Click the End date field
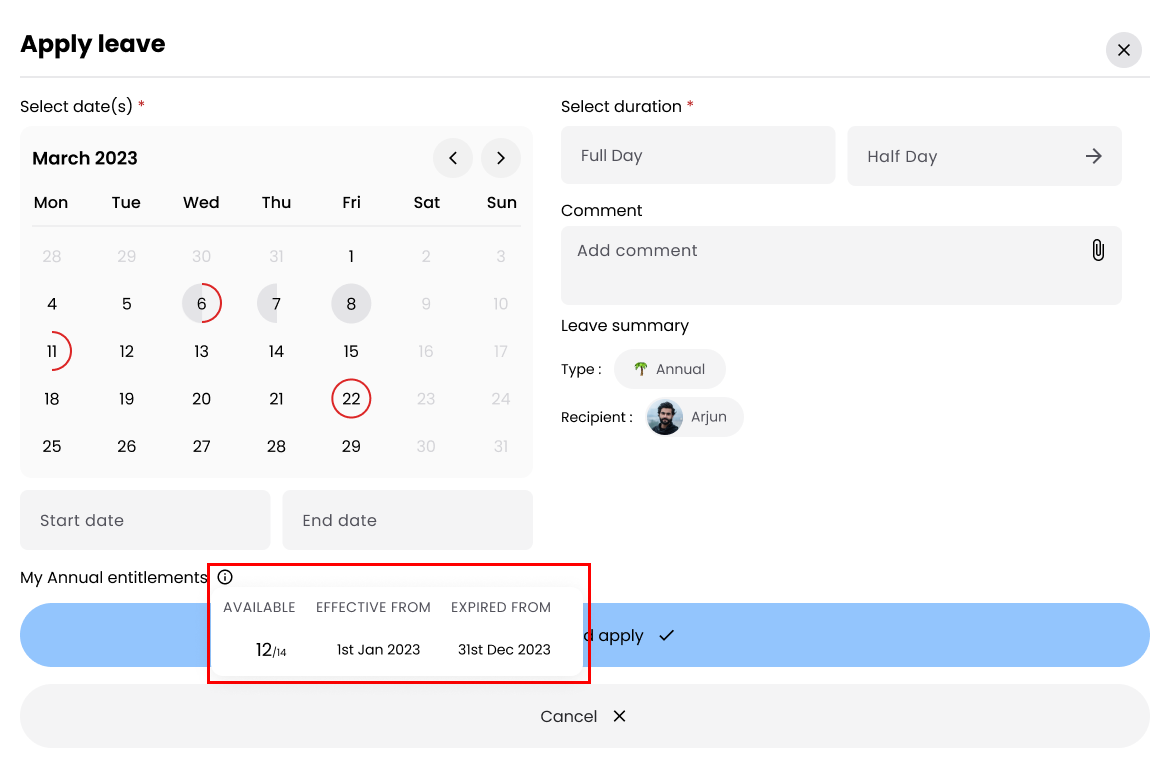The image size is (1170, 772). click(x=407, y=520)
